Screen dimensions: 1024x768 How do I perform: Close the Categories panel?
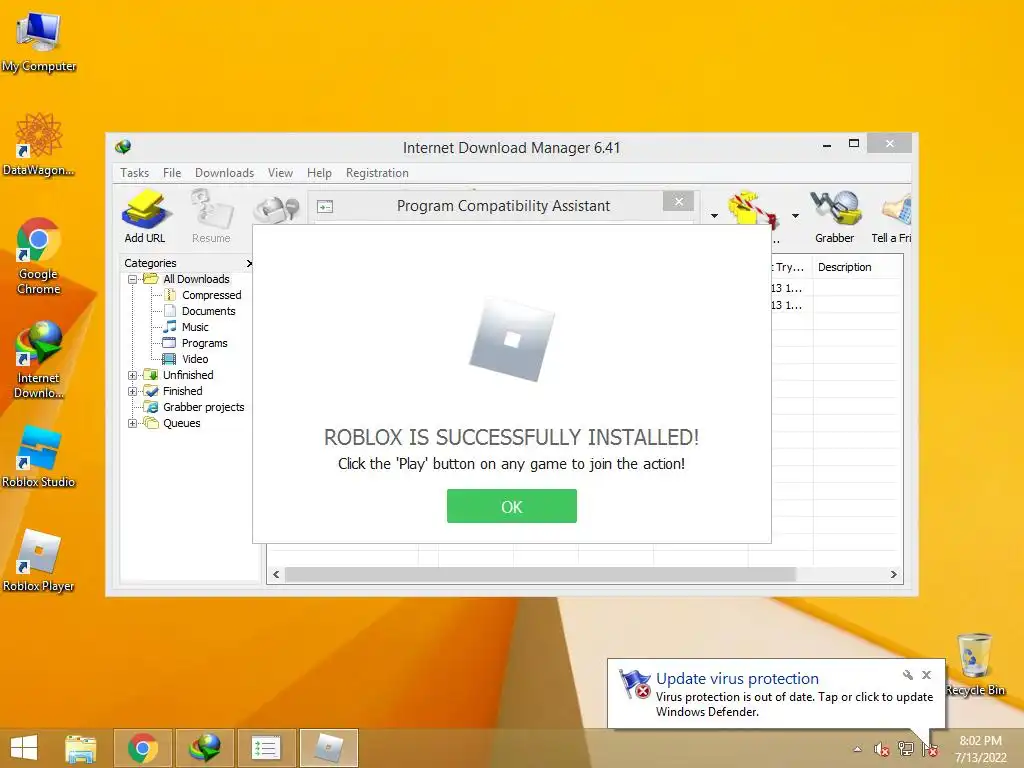tap(249, 263)
